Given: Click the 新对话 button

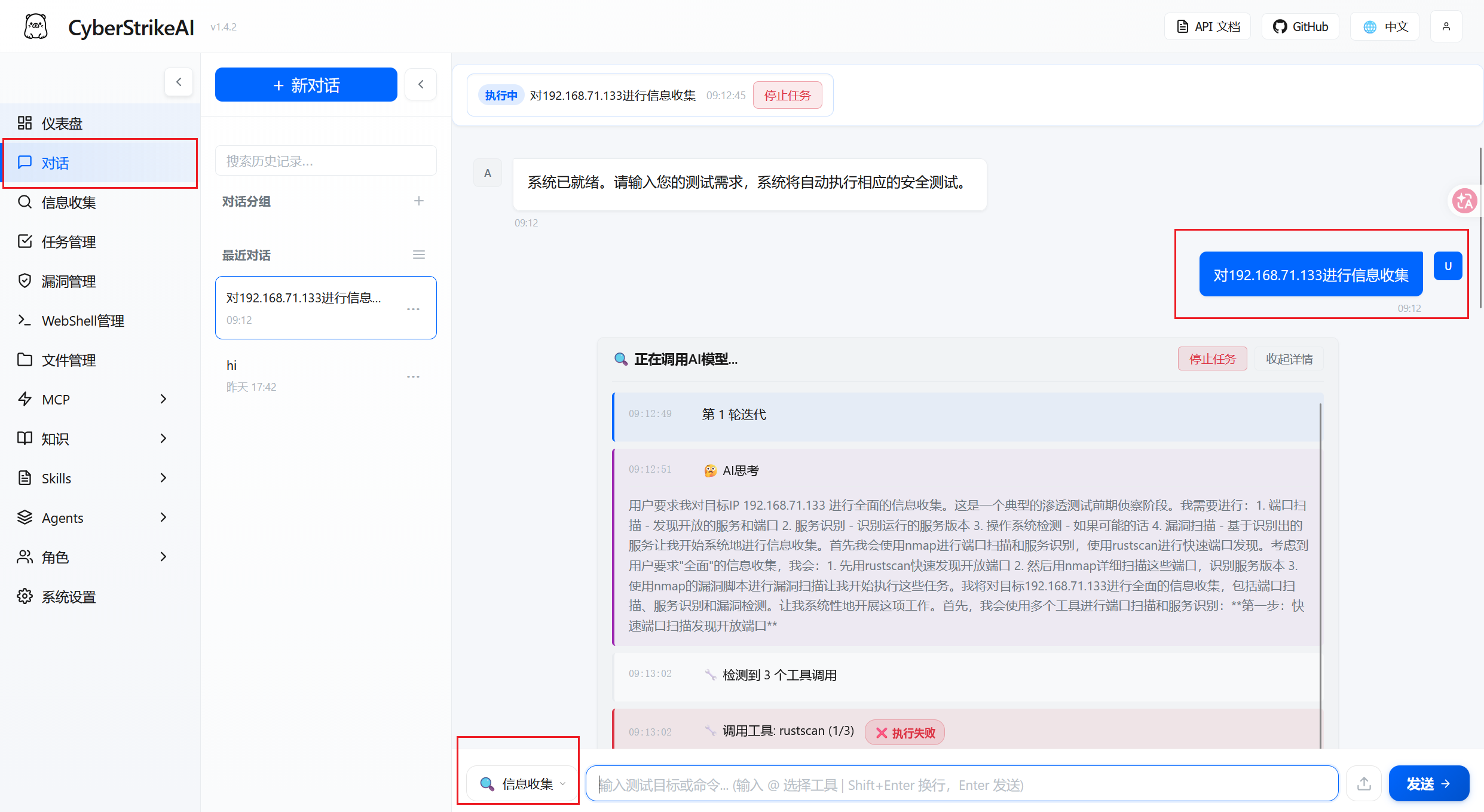Looking at the screenshot, I should pyautogui.click(x=306, y=85).
